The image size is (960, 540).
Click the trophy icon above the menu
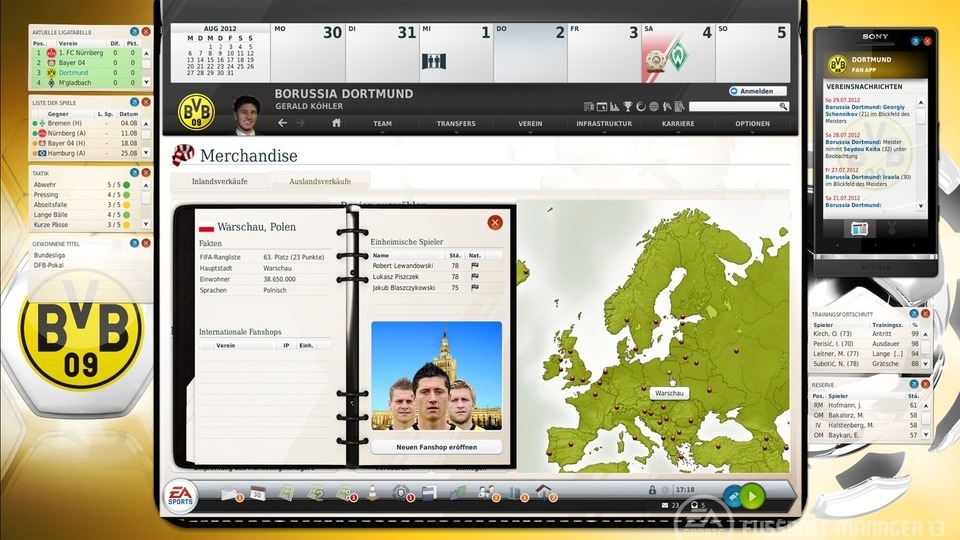click(627, 106)
